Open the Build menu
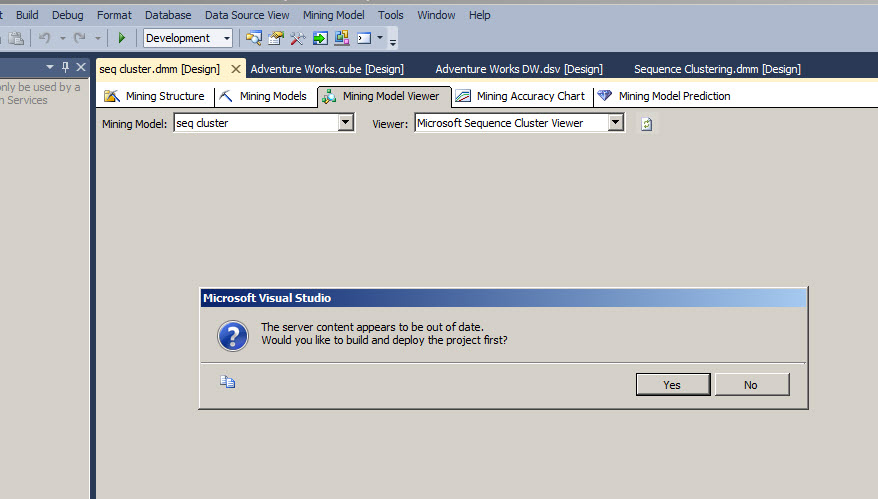The height and width of the screenshot is (499, 878). pyautogui.click(x=27, y=15)
